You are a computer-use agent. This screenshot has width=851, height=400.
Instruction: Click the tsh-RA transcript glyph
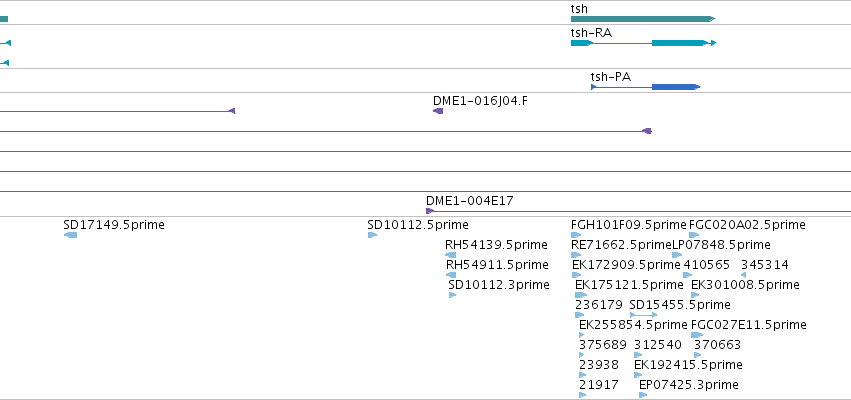[644, 43]
